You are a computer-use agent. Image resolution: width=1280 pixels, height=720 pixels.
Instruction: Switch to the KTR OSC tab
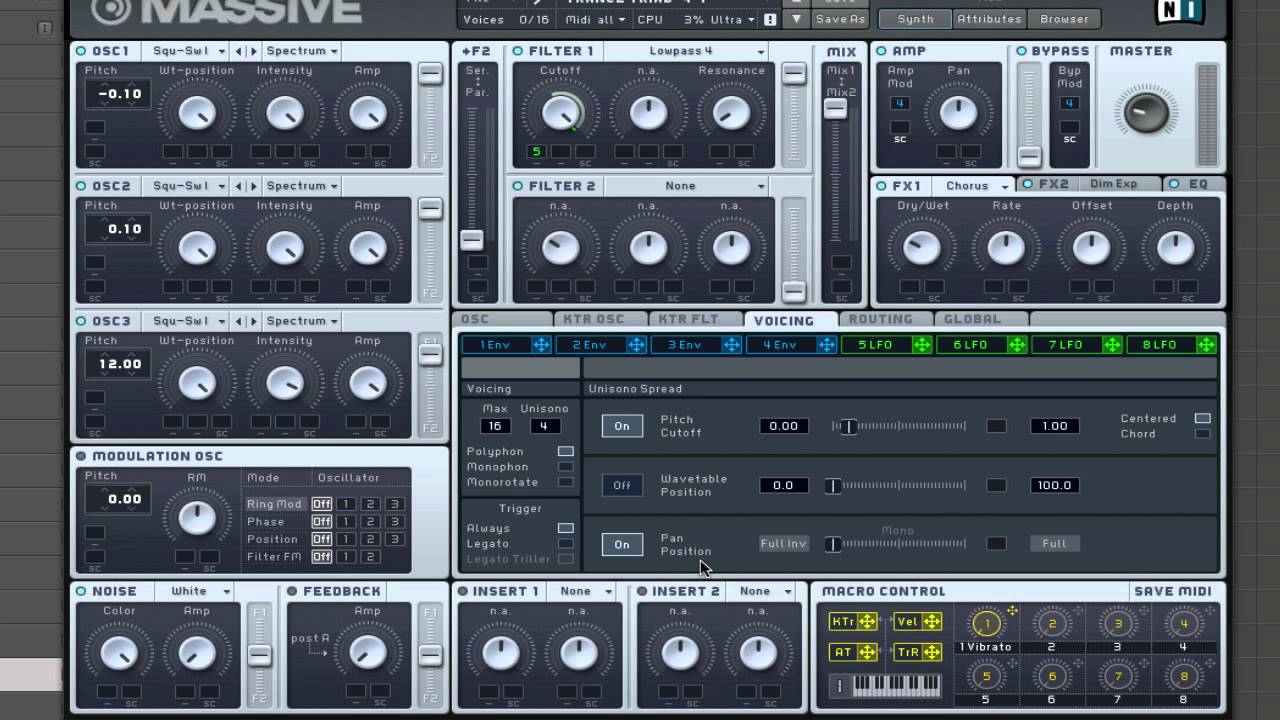pos(600,319)
